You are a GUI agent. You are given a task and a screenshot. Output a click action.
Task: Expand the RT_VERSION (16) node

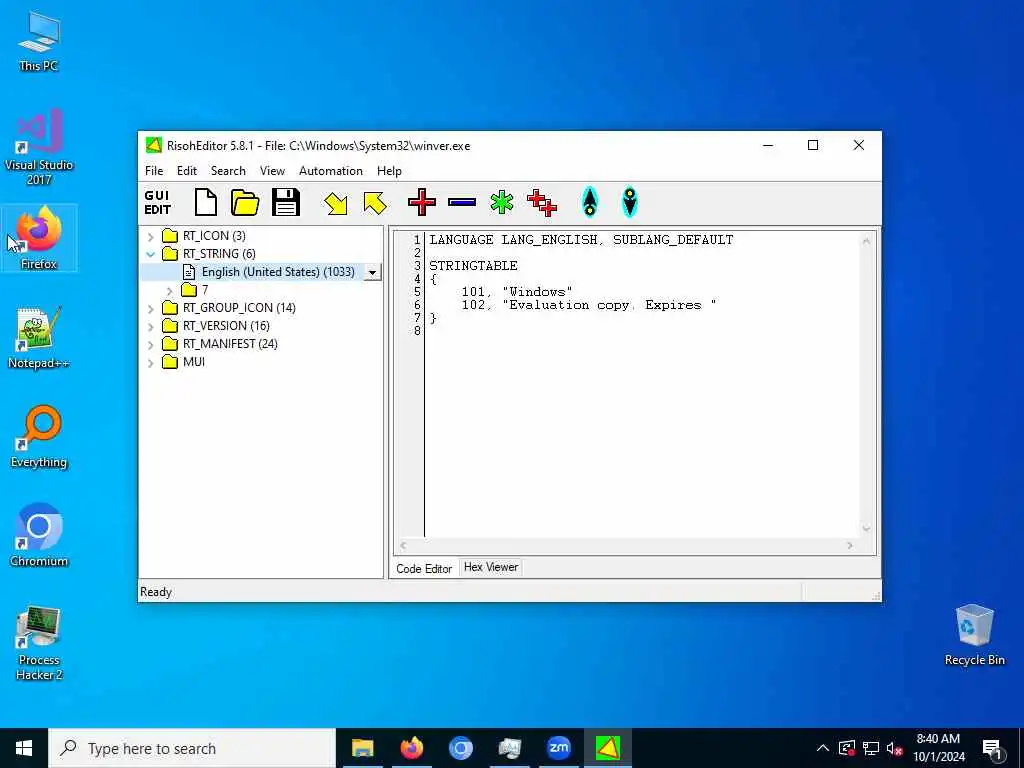pos(151,327)
